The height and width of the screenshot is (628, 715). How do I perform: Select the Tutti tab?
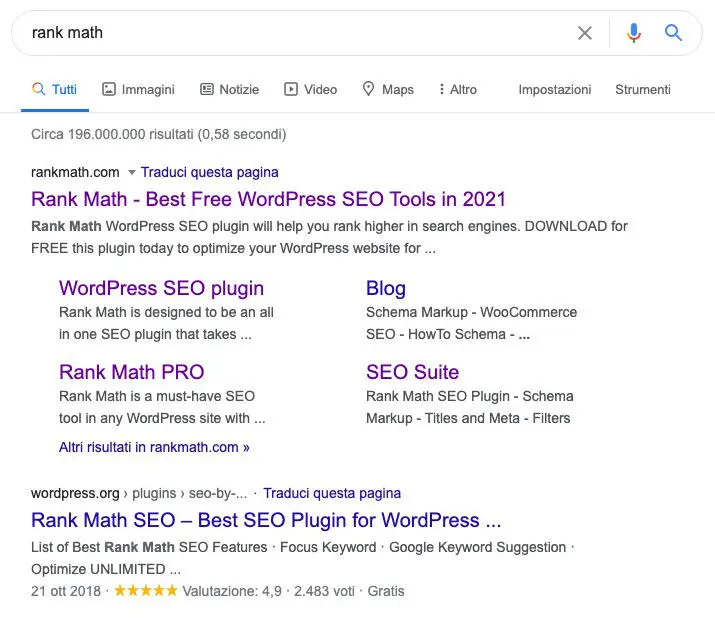[55, 89]
